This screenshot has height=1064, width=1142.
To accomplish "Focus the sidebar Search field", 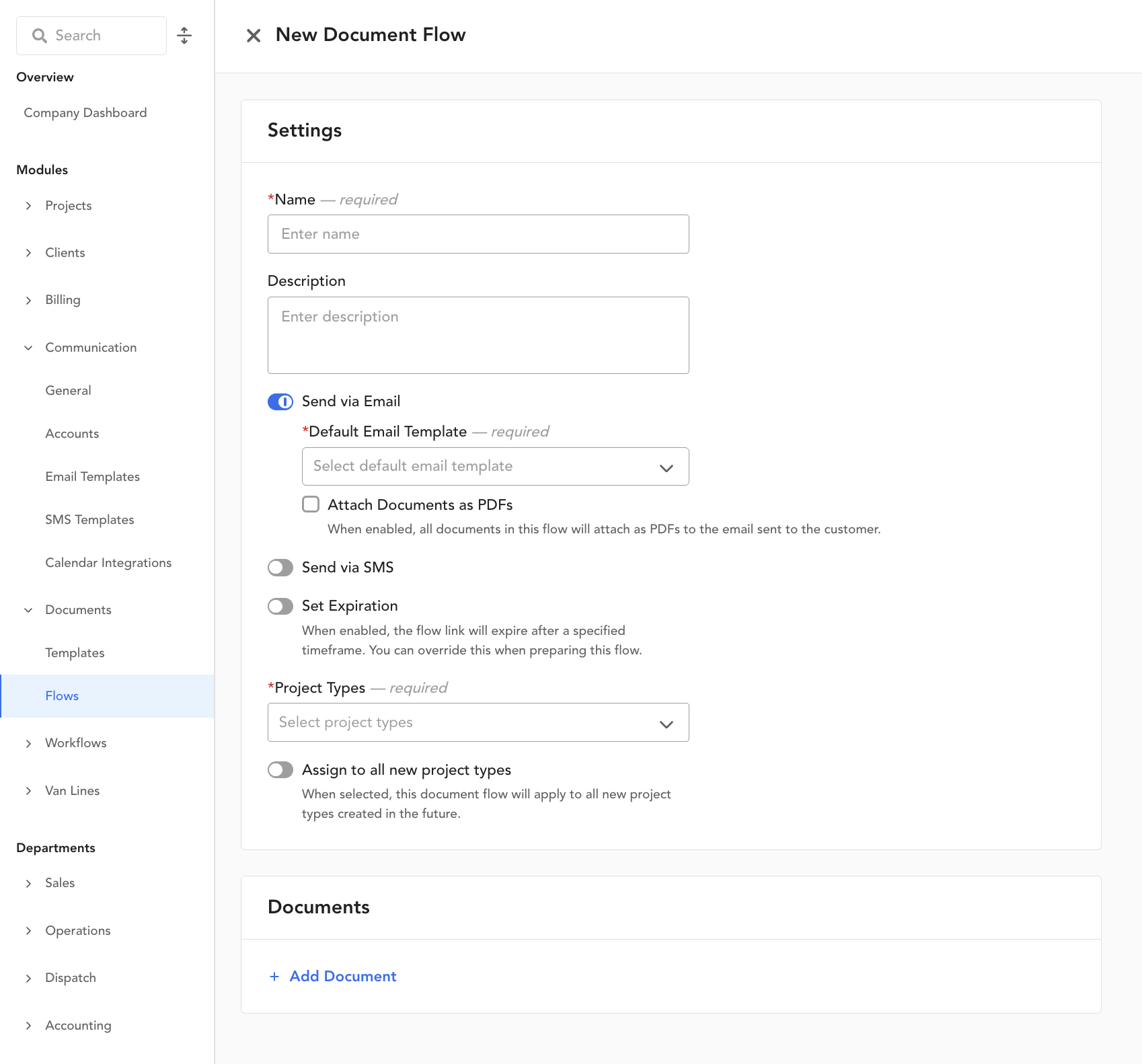I will click(x=91, y=36).
